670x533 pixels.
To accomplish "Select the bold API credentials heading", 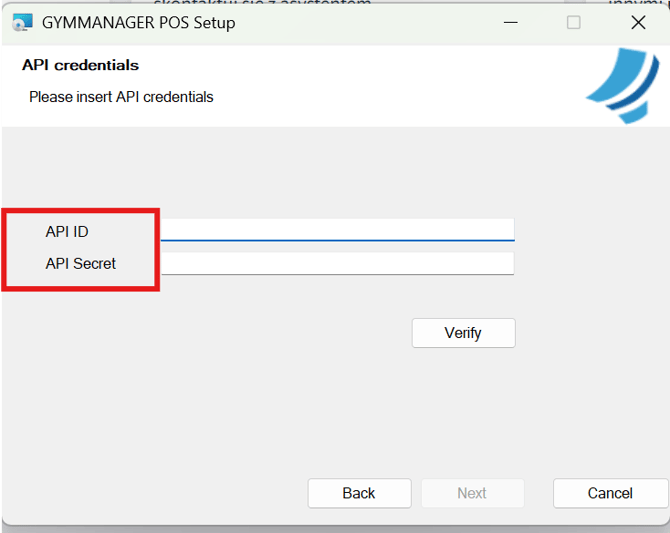I will pos(80,65).
